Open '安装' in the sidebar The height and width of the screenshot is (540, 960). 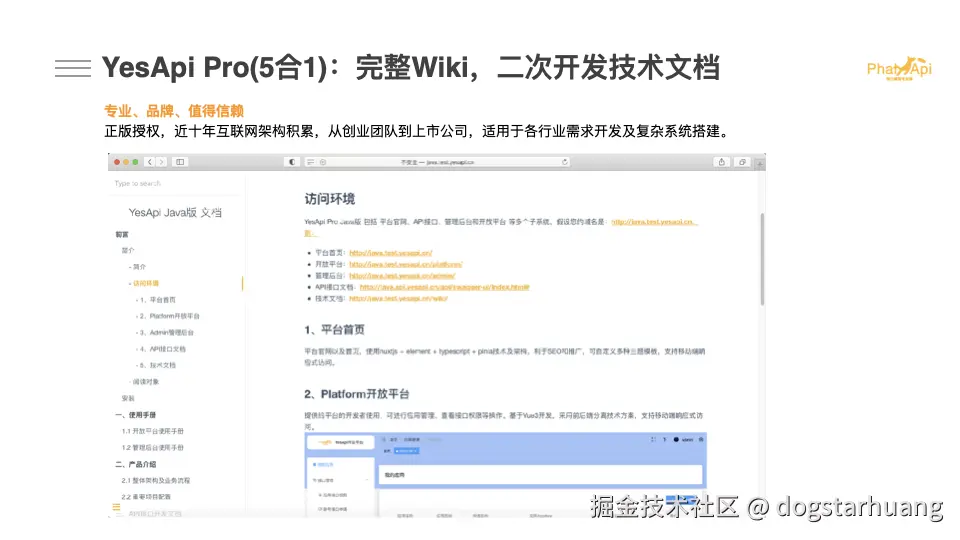point(127,398)
